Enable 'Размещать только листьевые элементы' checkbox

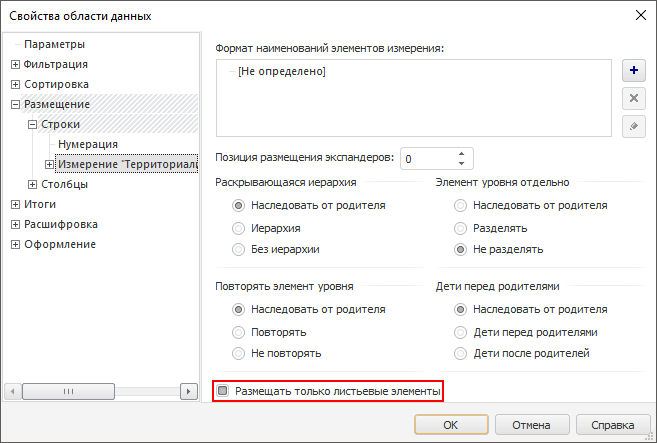(x=224, y=391)
